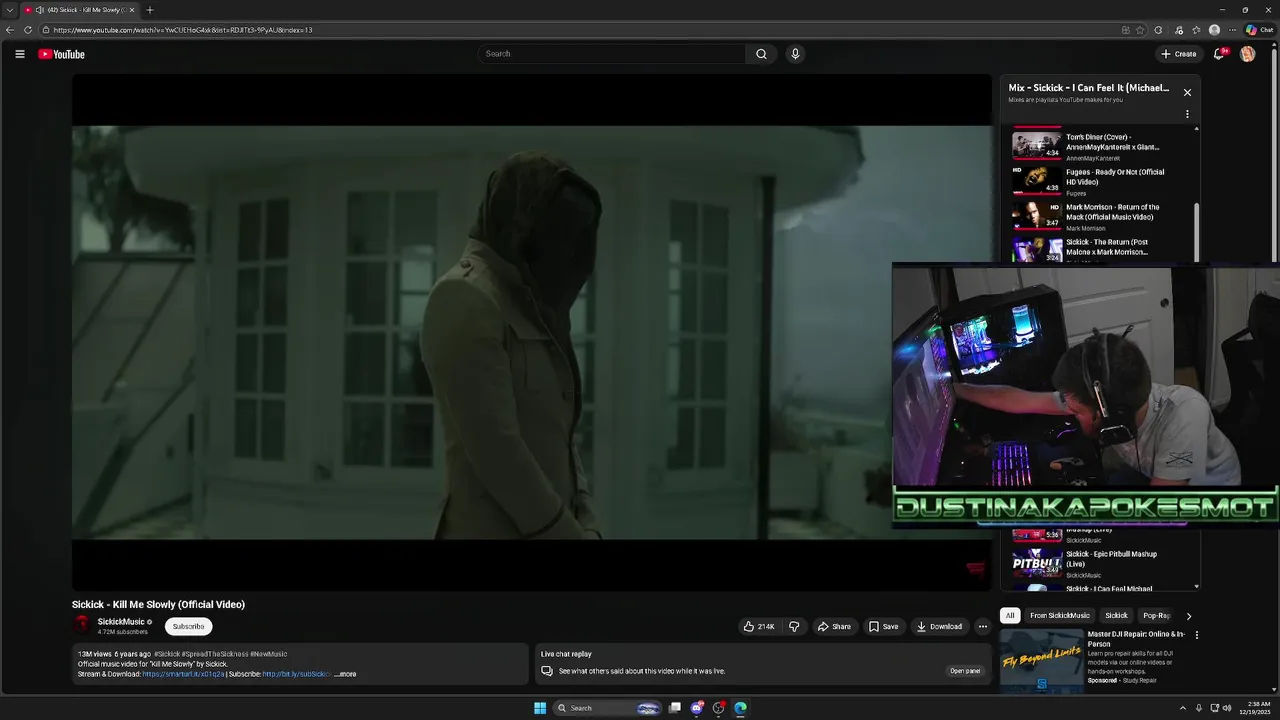1280x720 pixels.
Task: Close the Mix playlist panel
Action: [1187, 92]
